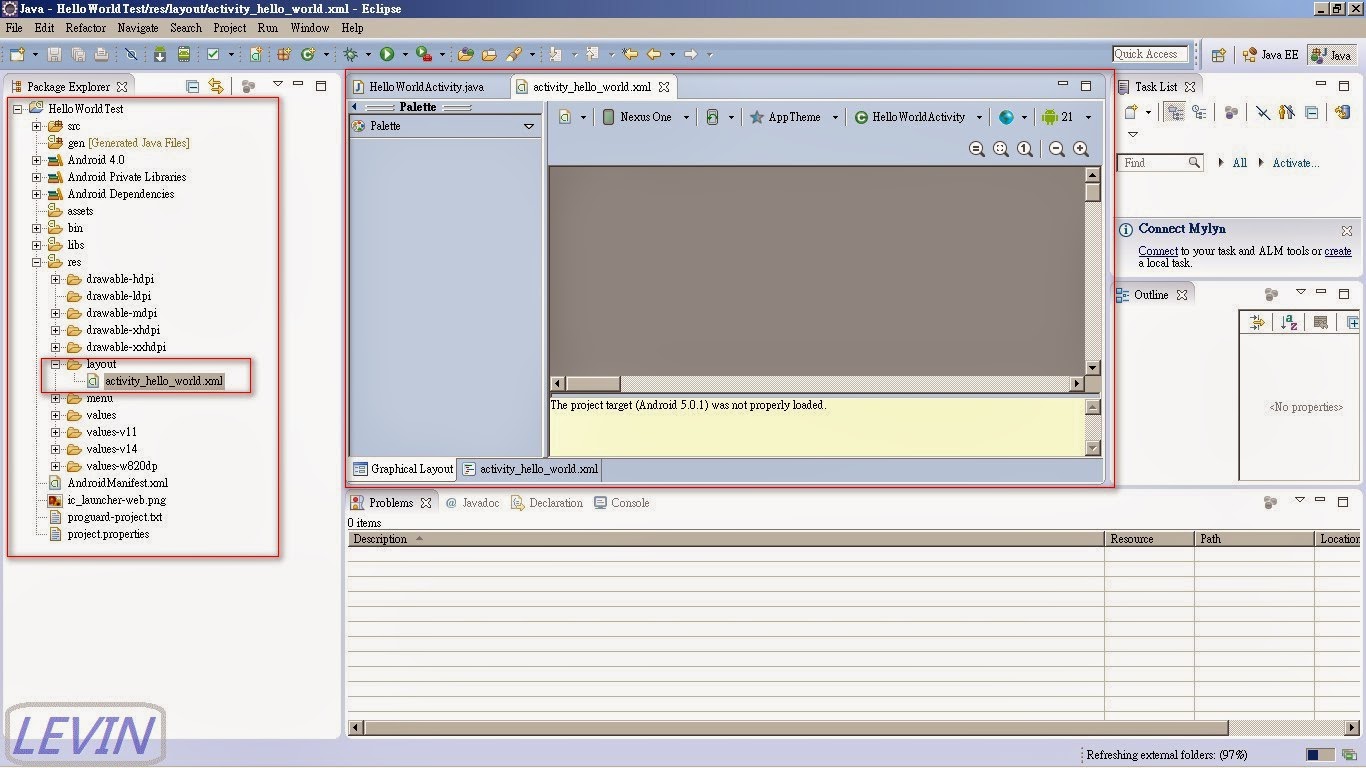Toggle Hide Completed Tasks in Task List
This screenshot has width=1366, height=768.
pyautogui.click(x=1263, y=113)
